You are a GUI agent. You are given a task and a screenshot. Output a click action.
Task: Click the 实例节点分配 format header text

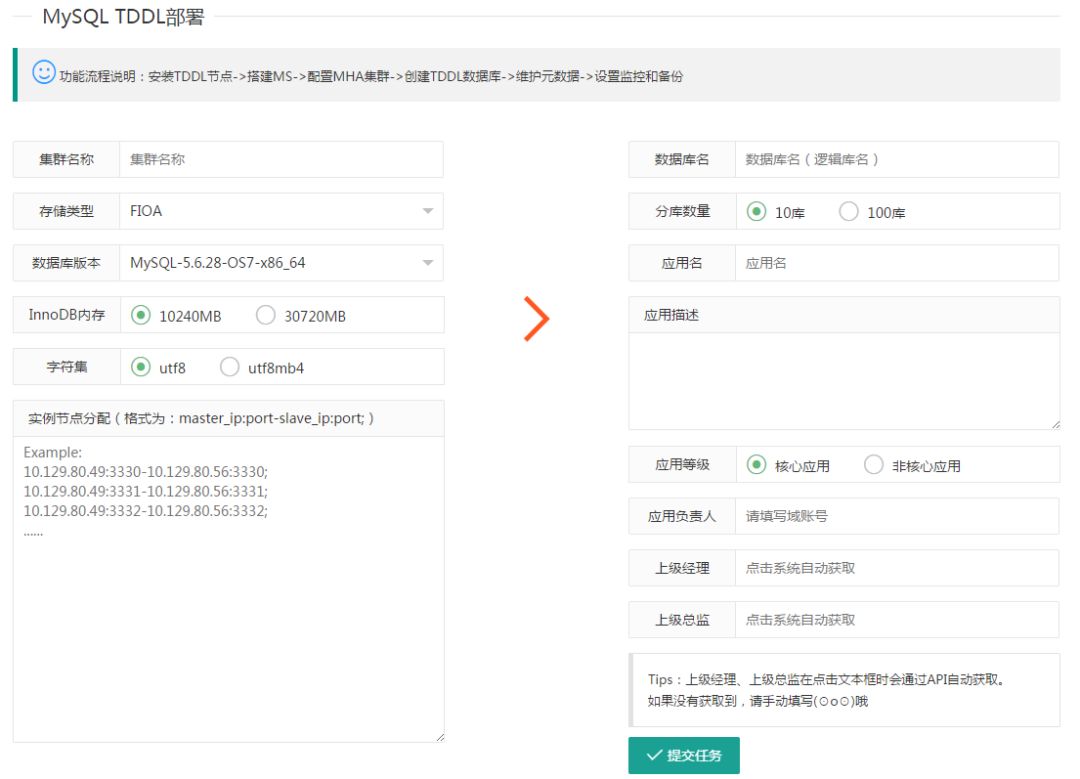click(x=201, y=418)
